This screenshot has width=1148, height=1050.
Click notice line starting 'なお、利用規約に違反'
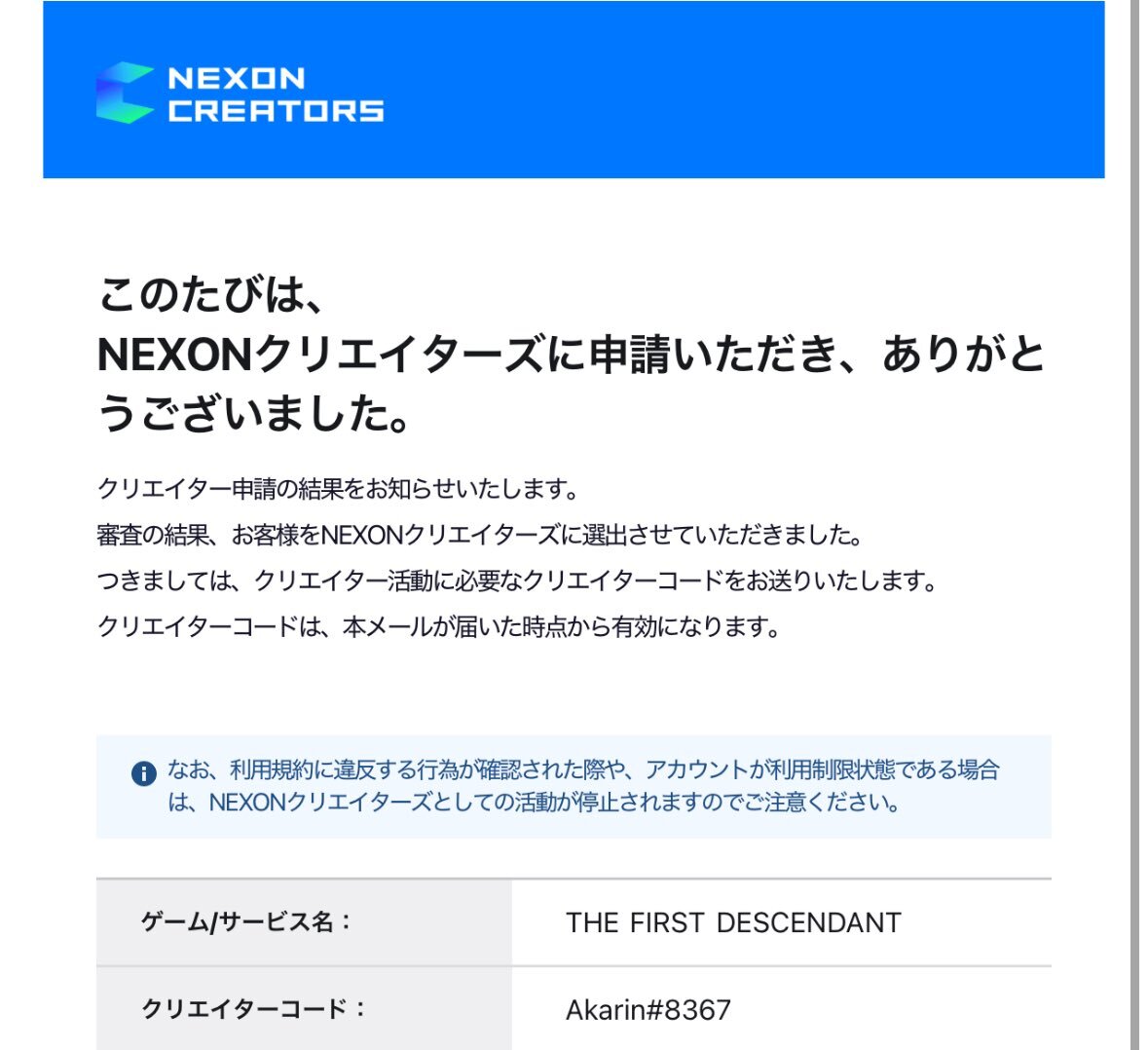pyautogui.click(x=583, y=769)
